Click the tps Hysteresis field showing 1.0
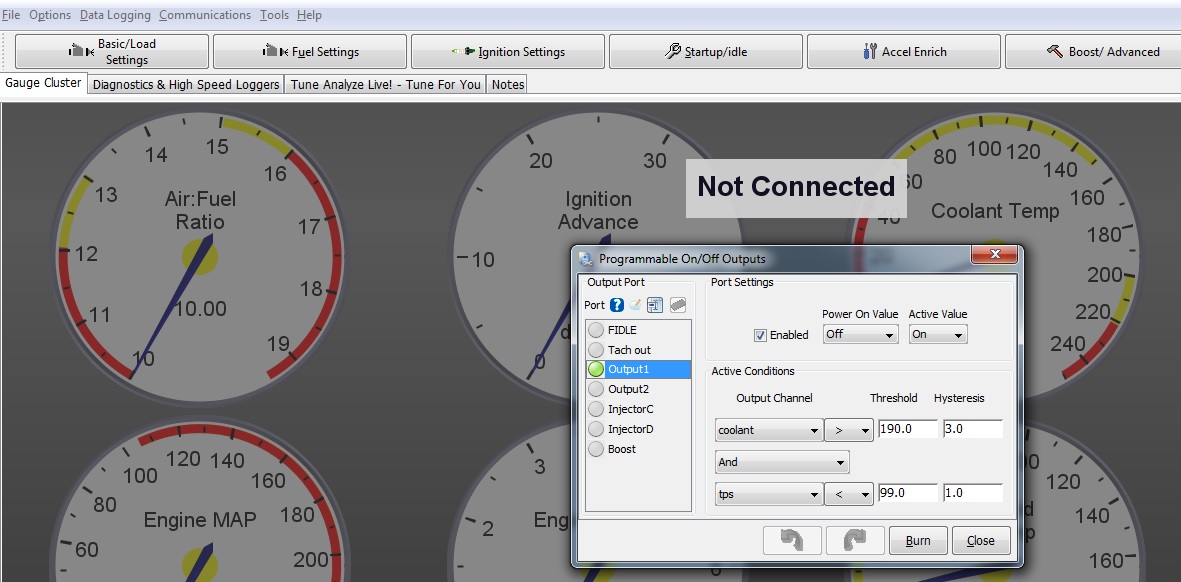 971,493
